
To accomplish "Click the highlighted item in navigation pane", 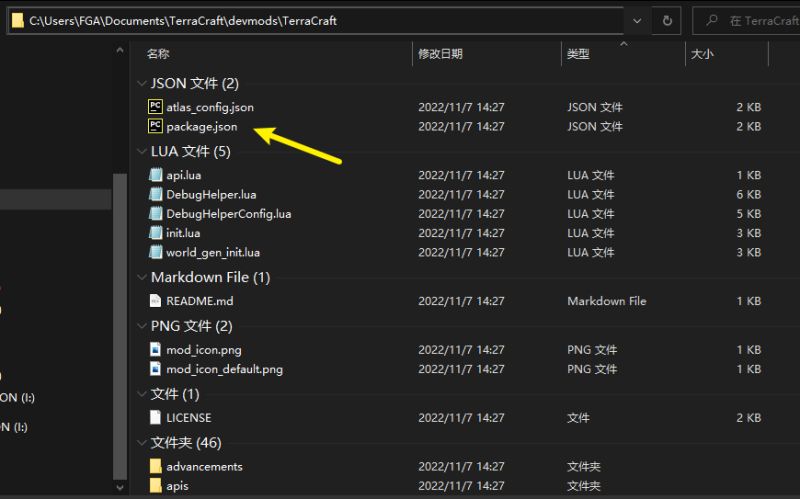I will pos(56,199).
